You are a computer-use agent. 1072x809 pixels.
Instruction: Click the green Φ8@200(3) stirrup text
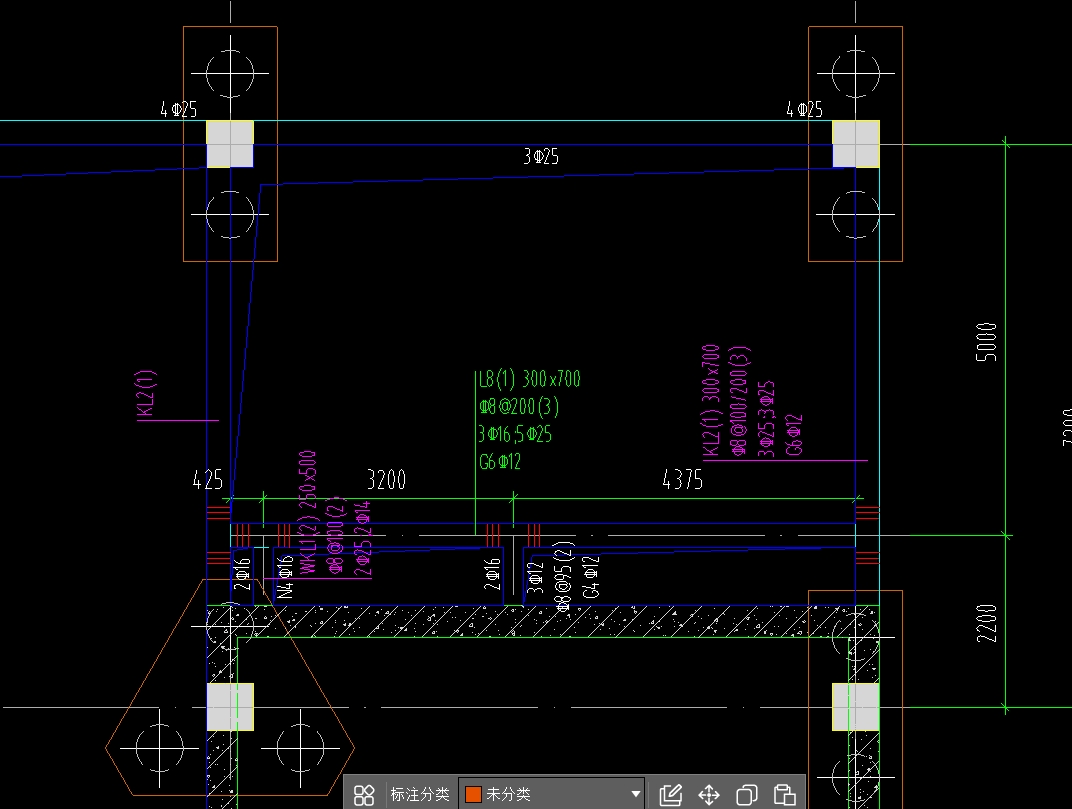[x=519, y=407]
